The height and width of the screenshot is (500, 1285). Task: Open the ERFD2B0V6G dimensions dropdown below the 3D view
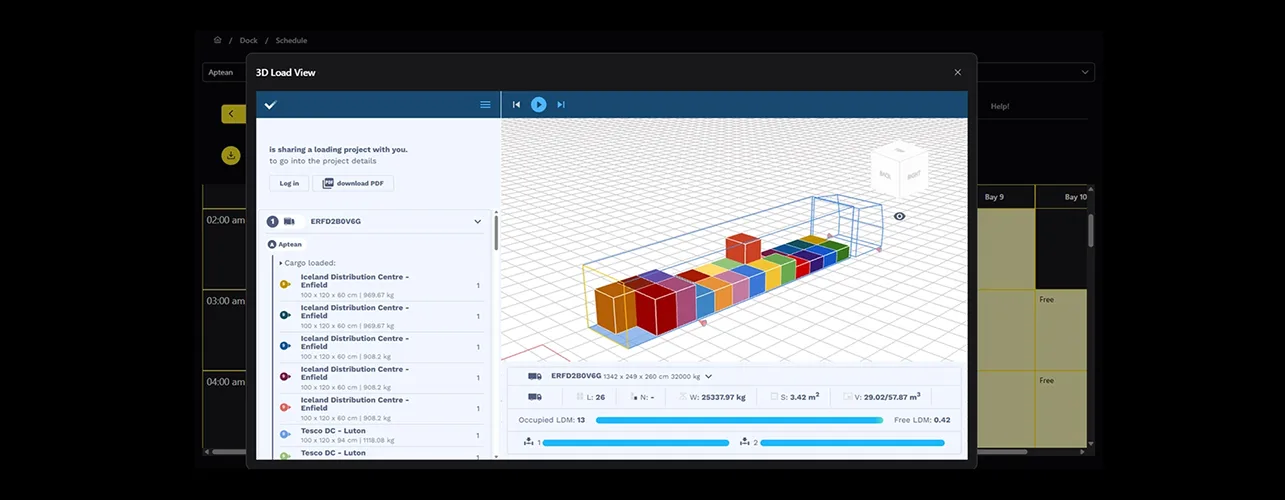(709, 376)
